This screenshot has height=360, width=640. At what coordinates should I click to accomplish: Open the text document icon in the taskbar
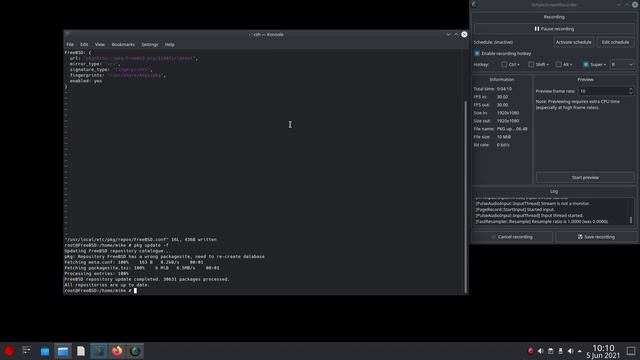81,351
